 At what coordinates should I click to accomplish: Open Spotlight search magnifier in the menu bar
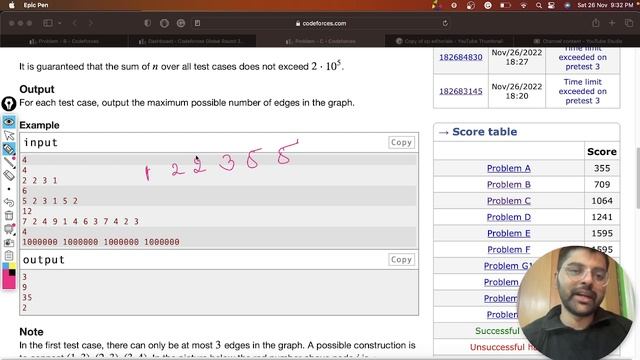(539, 5)
